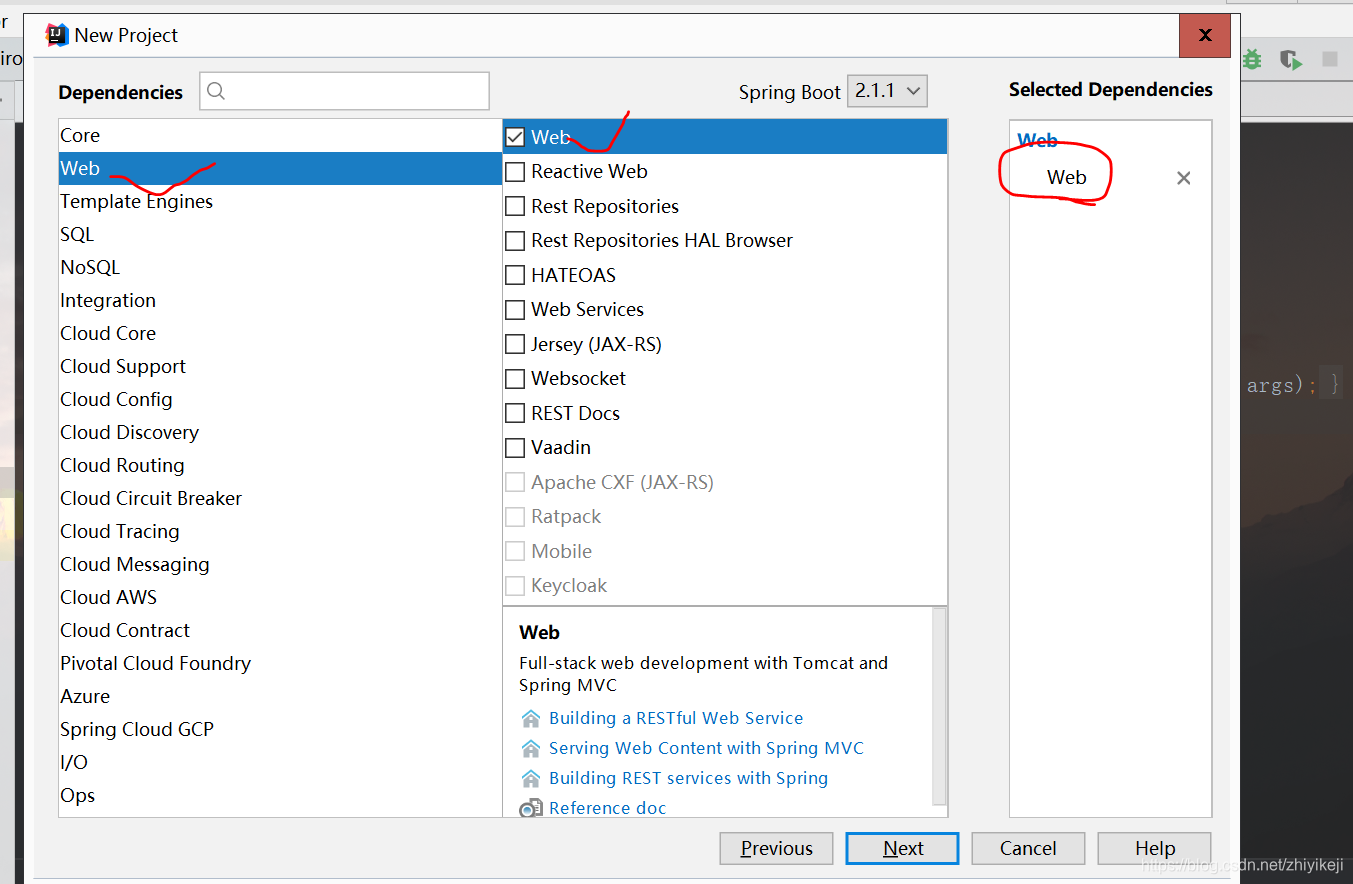Select the Template Engines category
The width and height of the screenshot is (1353, 884).
[280, 201]
